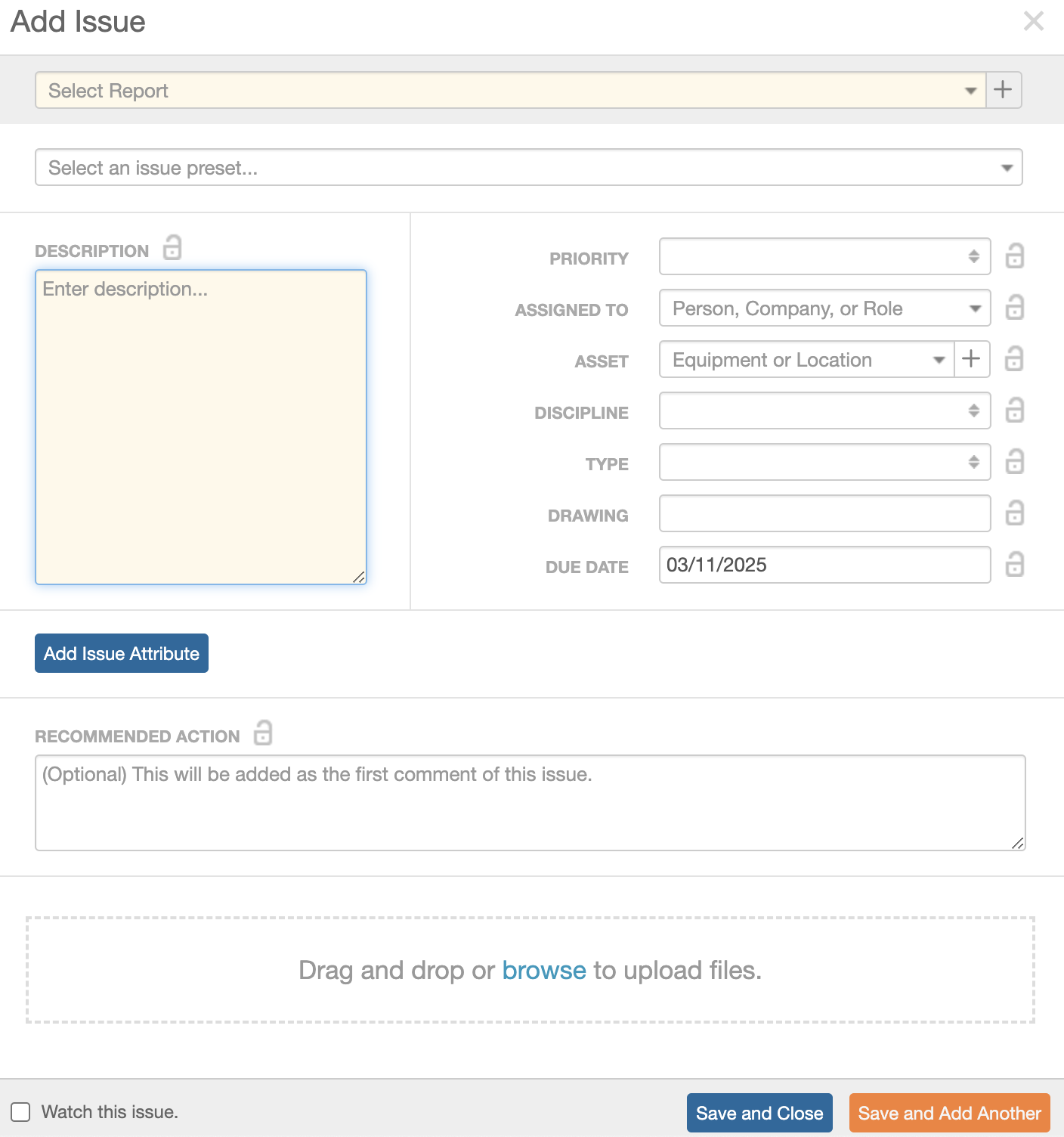Viewport: 1064px width, 1137px height.
Task: Open the Priority dropdown
Action: point(825,256)
